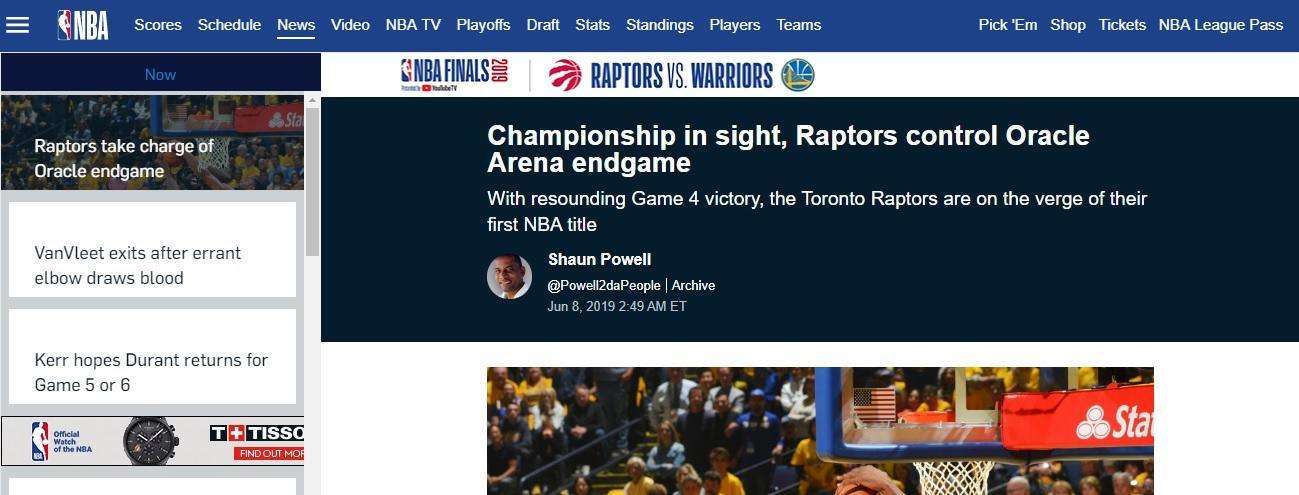Click the Golden State Warriors logo
Screen dimensions: 1299x495
798,75
